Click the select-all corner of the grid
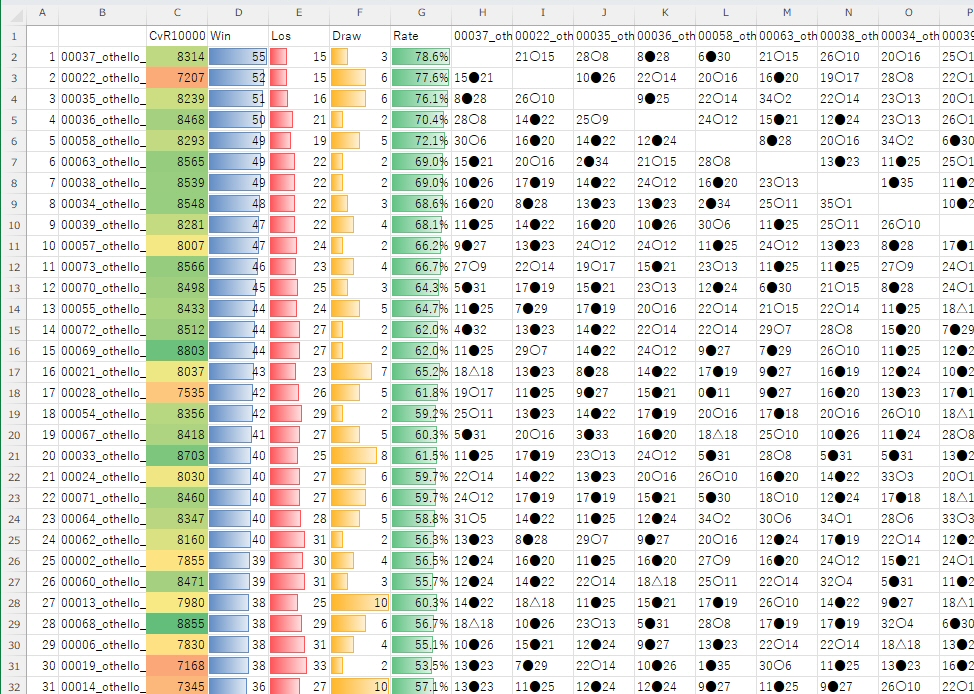 12,13
